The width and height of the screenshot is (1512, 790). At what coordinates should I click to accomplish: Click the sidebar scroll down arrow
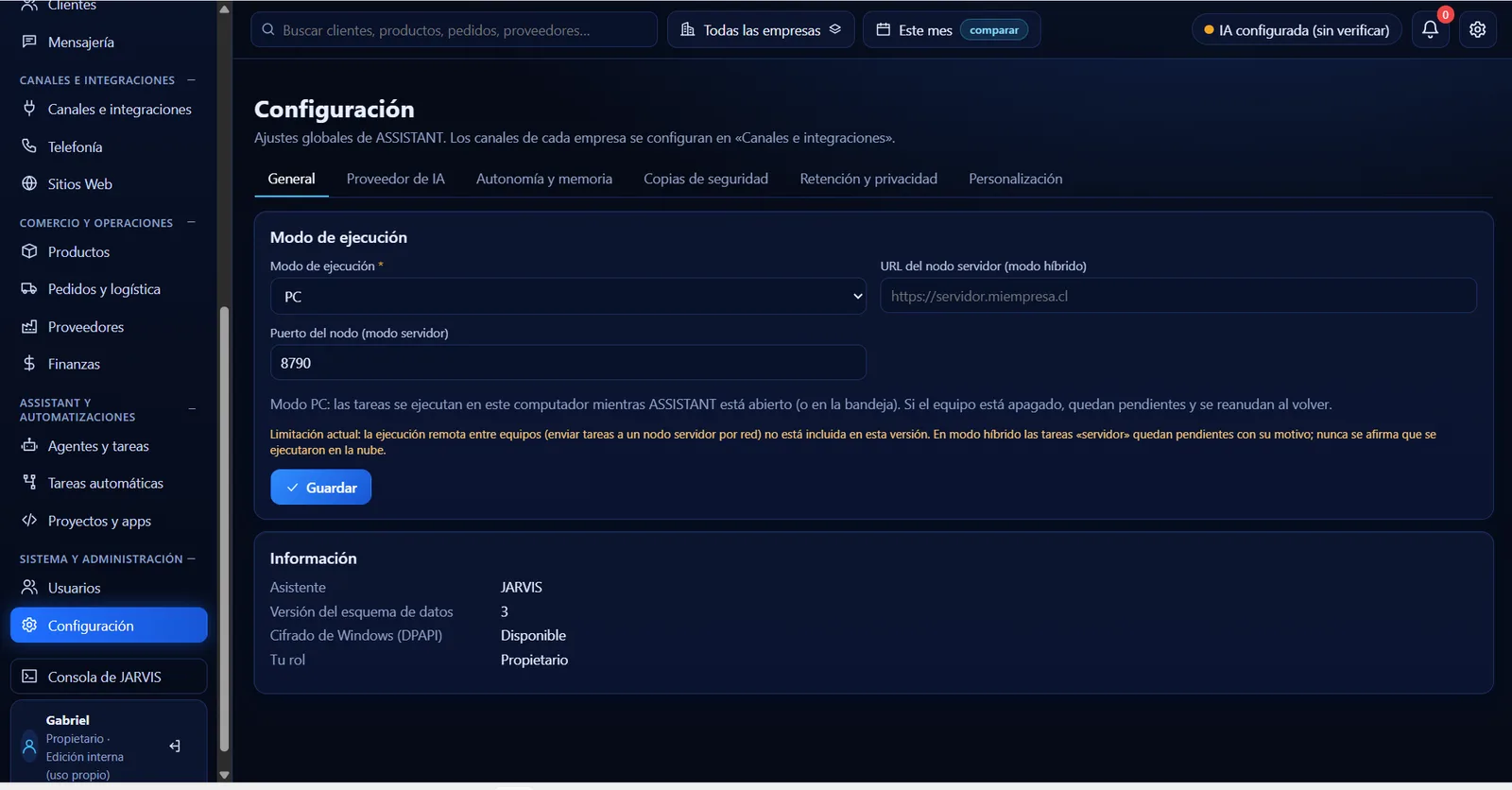(224, 775)
